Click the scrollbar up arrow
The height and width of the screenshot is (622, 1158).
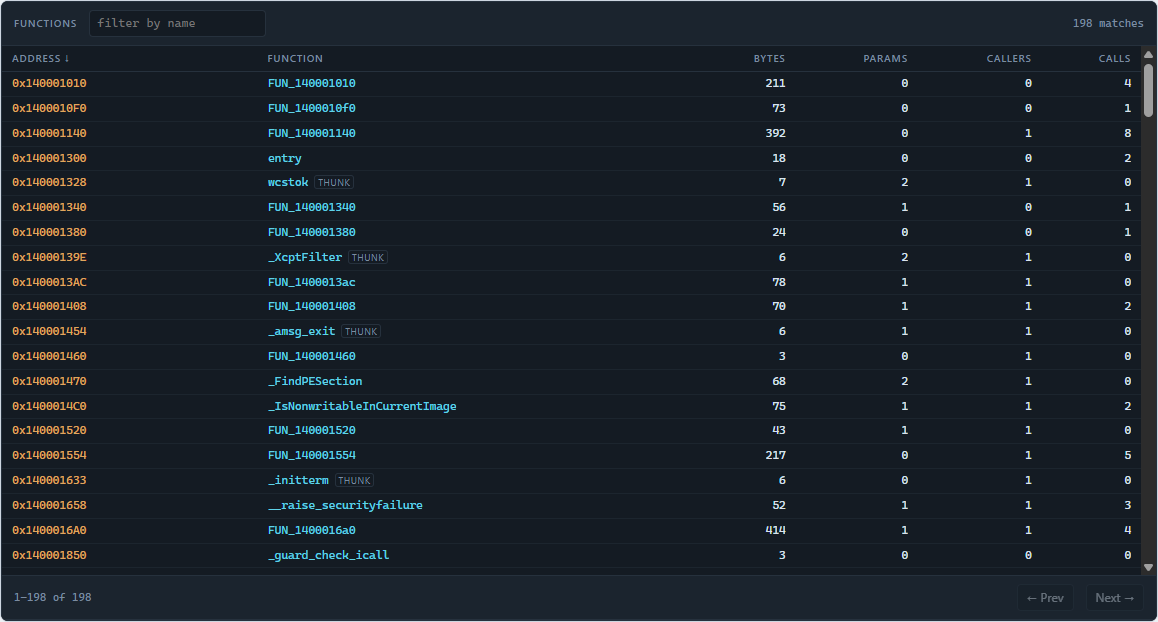[x=1148, y=55]
